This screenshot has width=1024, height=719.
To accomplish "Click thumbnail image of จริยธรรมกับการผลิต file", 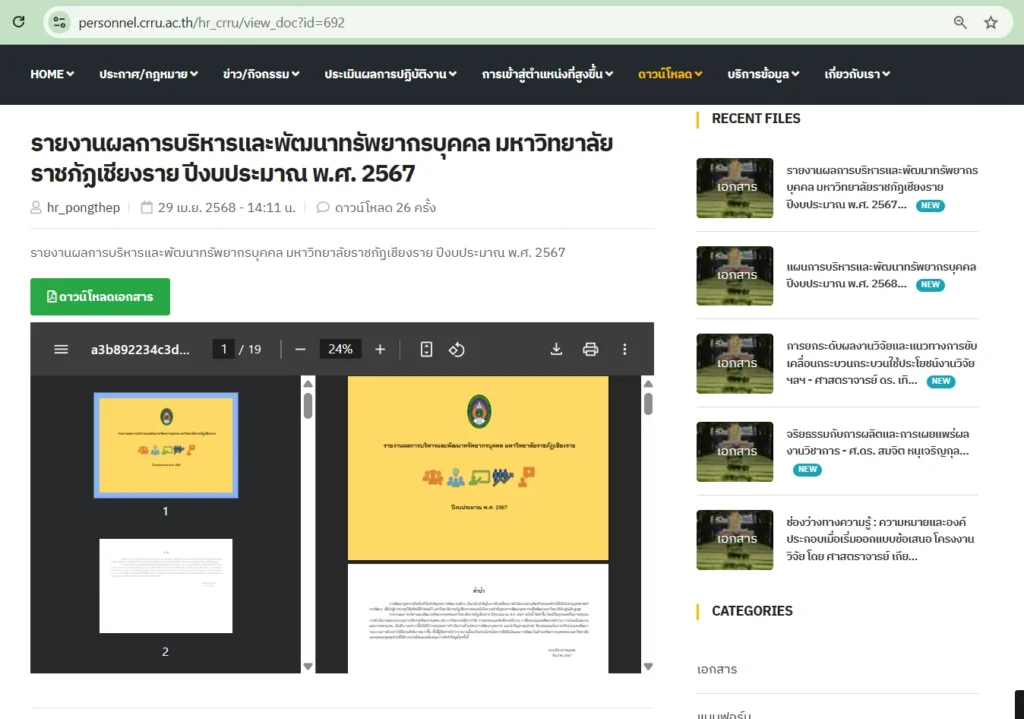I will pos(735,452).
